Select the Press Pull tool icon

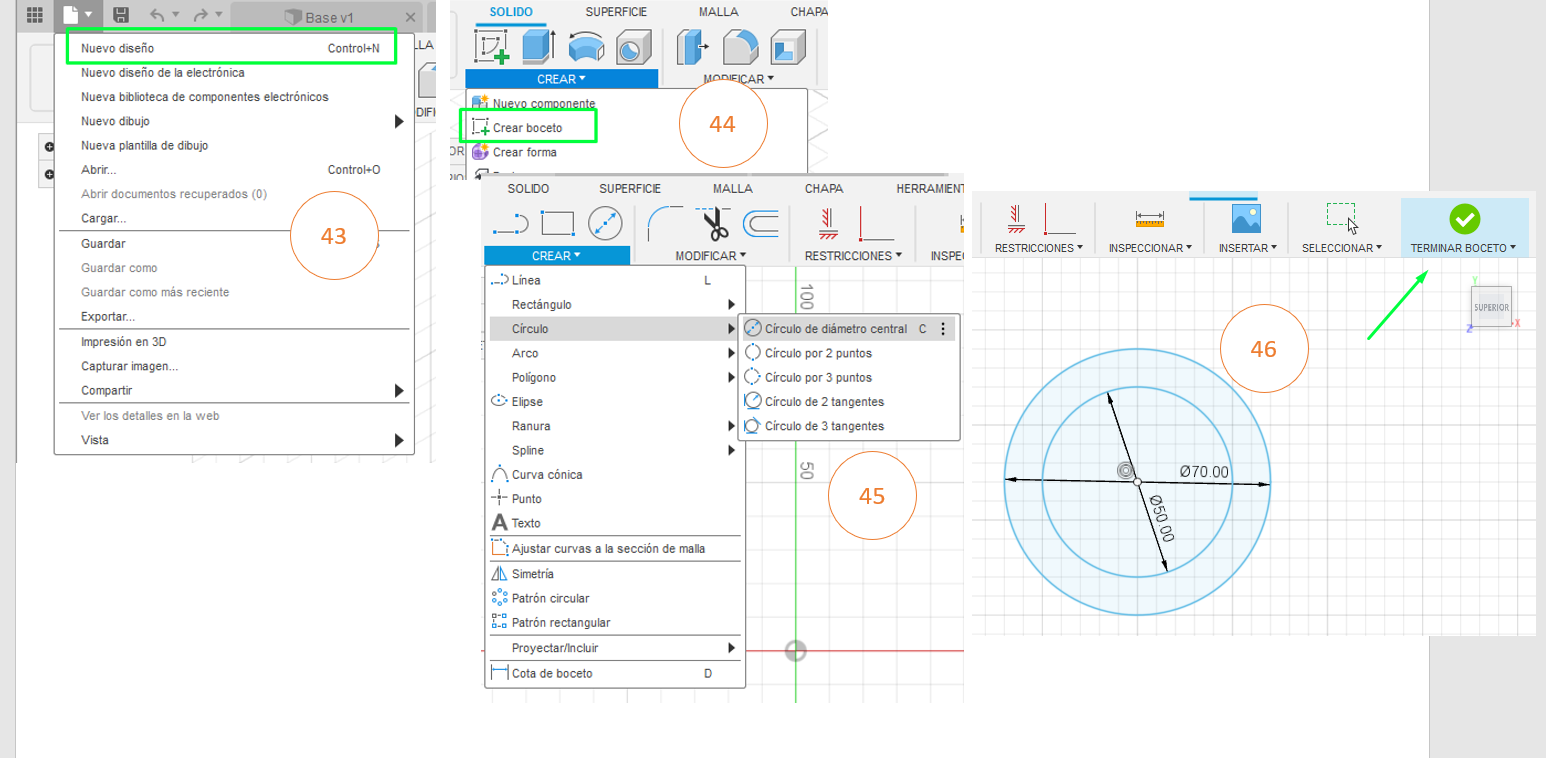692,47
